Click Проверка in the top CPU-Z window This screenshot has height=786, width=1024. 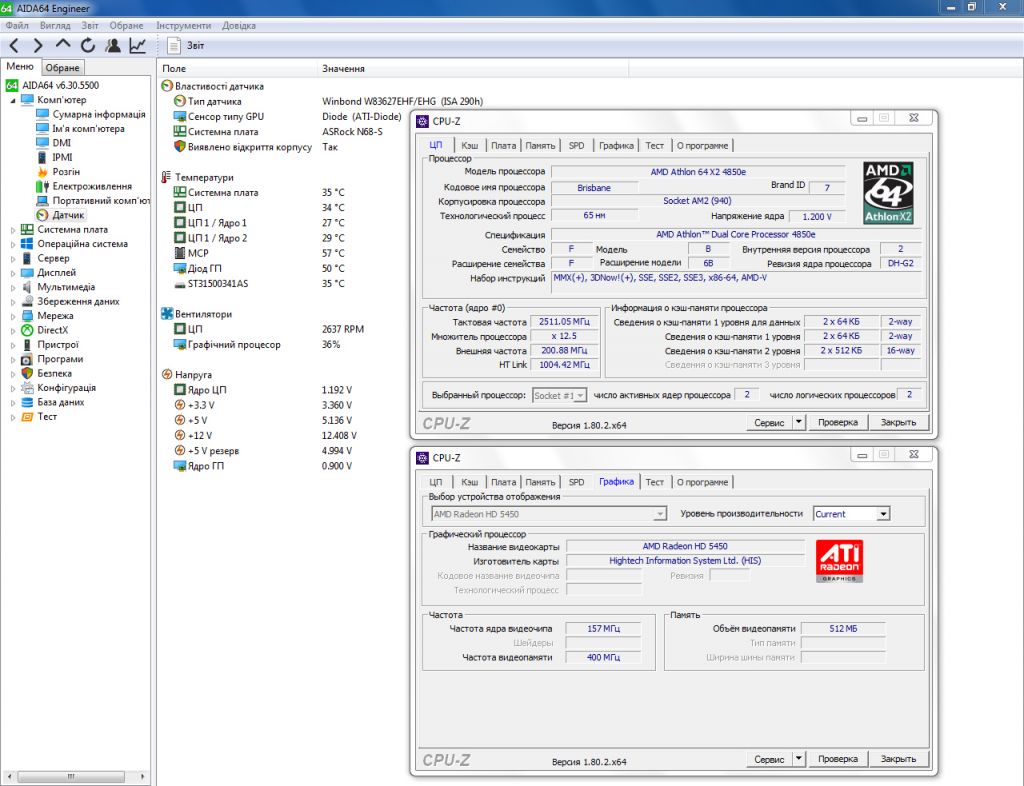pos(838,422)
